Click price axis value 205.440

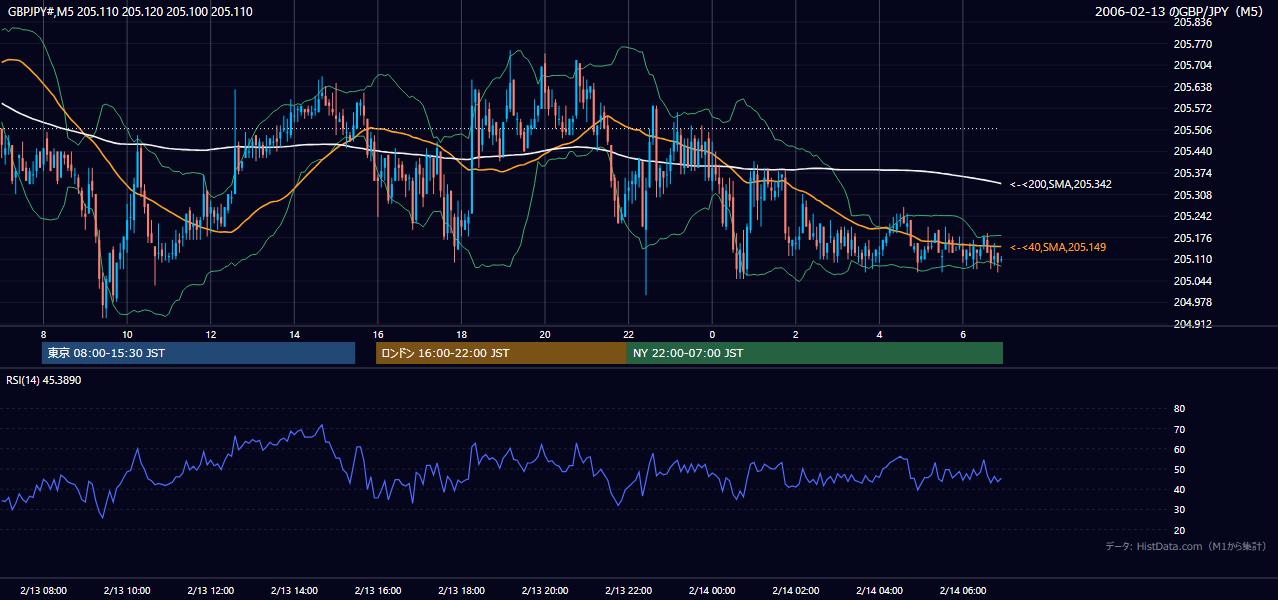pyautogui.click(x=1192, y=151)
